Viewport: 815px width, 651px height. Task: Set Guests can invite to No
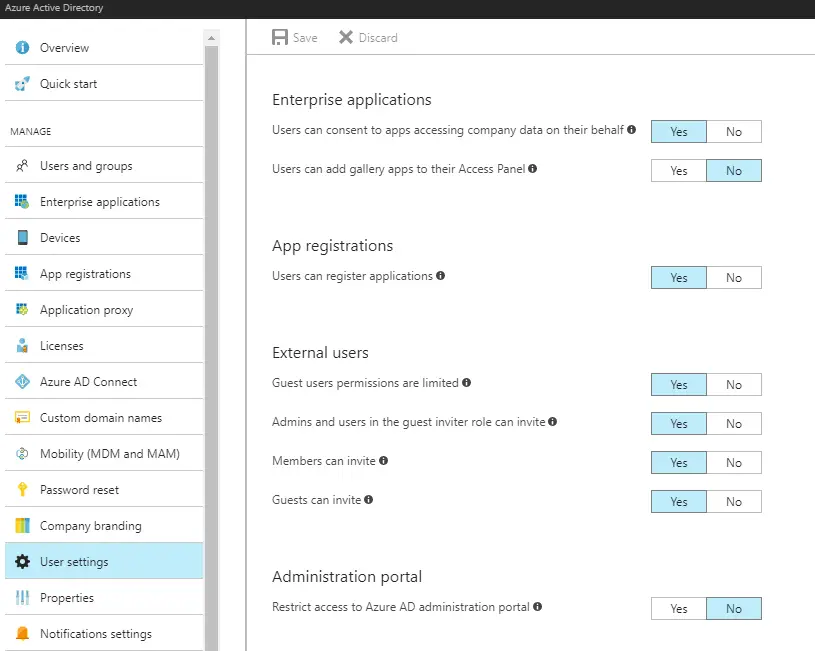[x=734, y=502]
